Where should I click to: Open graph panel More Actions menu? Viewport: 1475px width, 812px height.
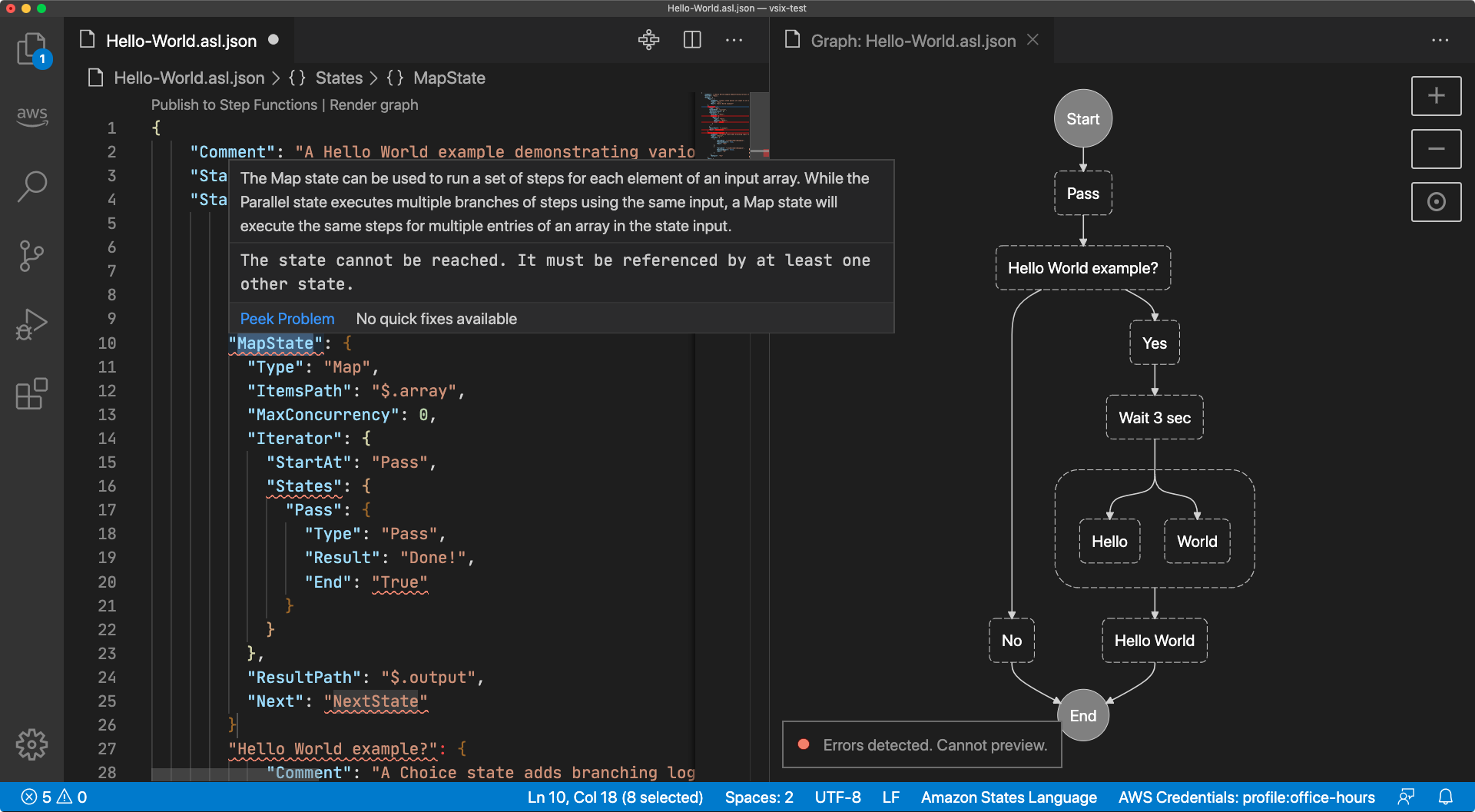(x=1440, y=40)
